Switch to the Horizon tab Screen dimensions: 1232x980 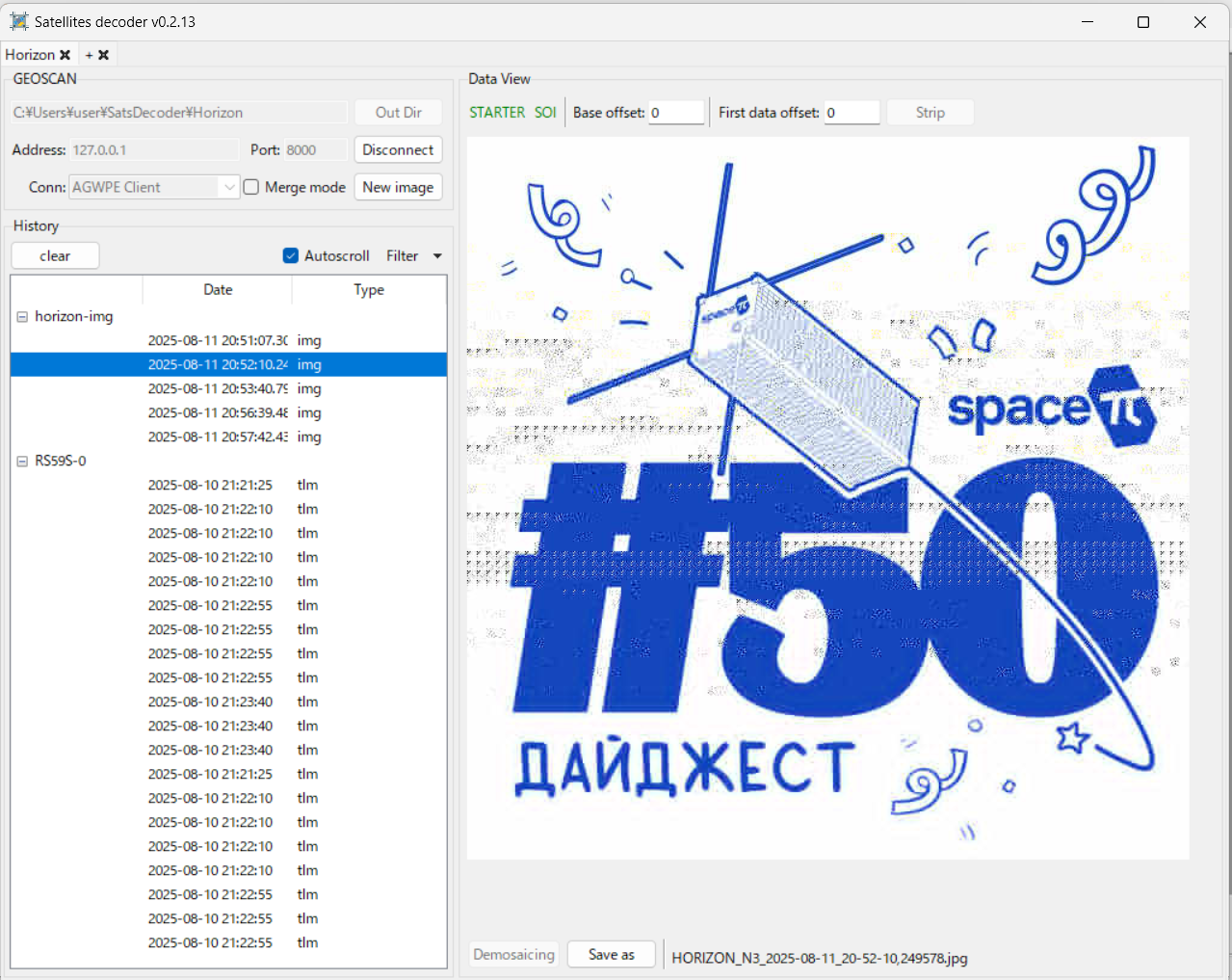click(x=30, y=55)
